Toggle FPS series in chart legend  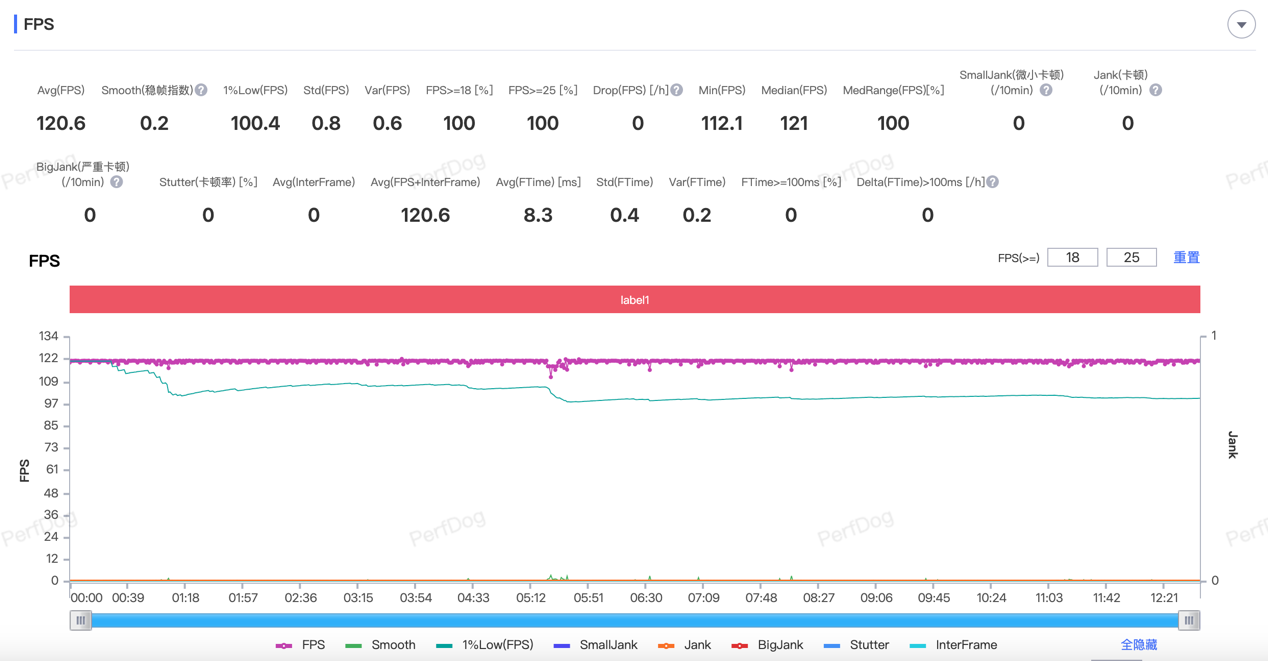[301, 645]
